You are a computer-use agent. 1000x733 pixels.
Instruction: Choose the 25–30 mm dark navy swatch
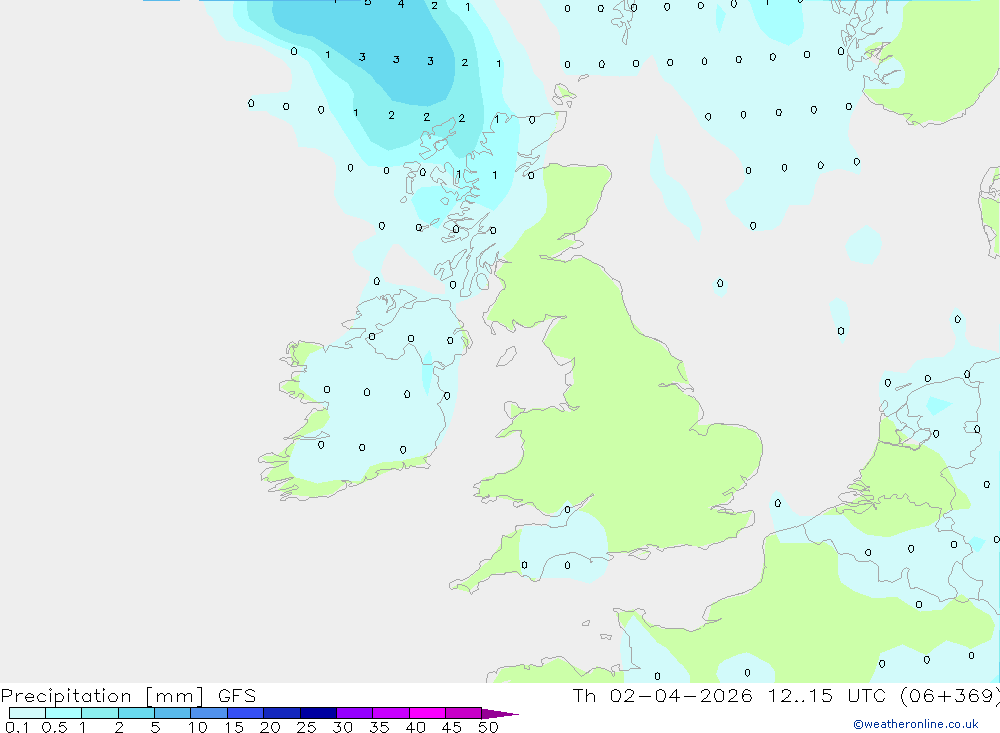[318, 713]
